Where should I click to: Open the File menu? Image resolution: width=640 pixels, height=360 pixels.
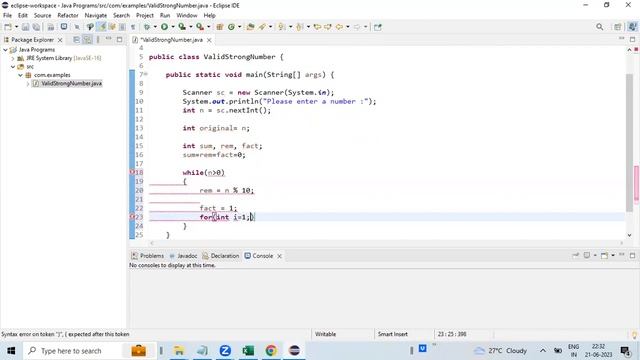7,15
